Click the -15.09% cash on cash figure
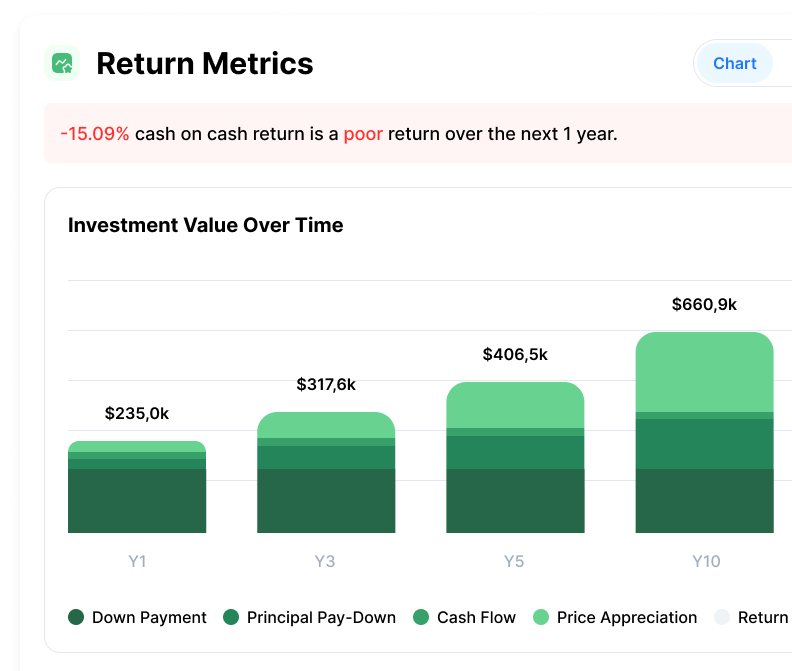 coord(94,134)
